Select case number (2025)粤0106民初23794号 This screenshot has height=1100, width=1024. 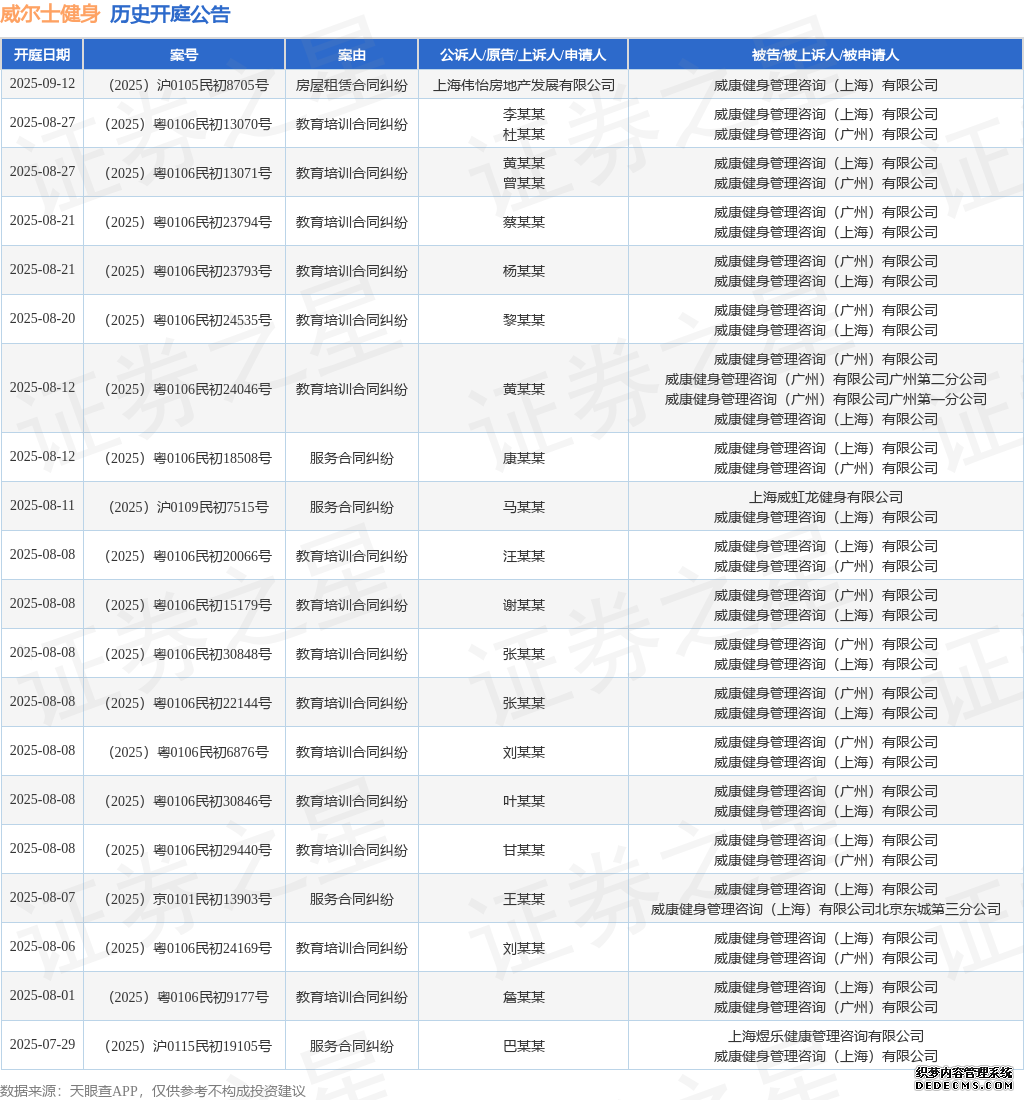188,222
